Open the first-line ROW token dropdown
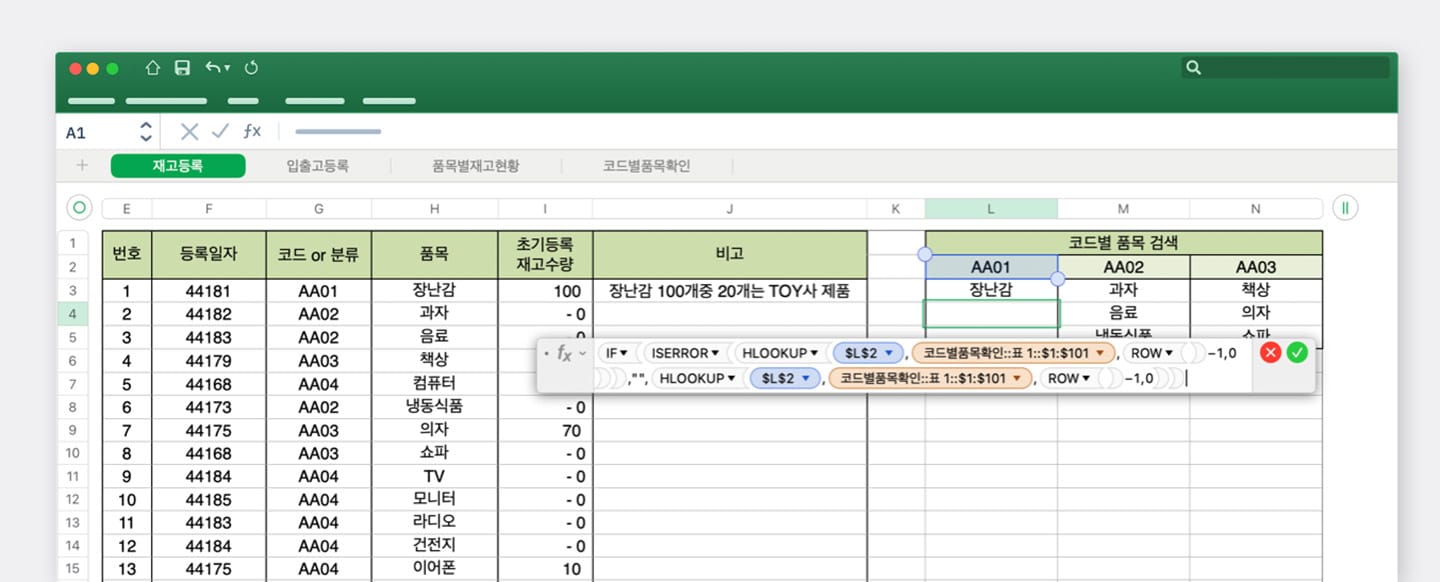 [1169, 353]
